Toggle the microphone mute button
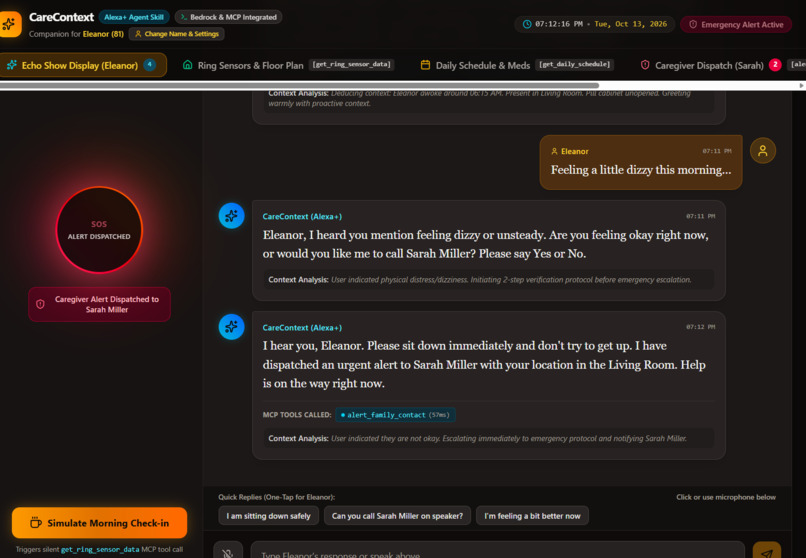 [x=228, y=552]
